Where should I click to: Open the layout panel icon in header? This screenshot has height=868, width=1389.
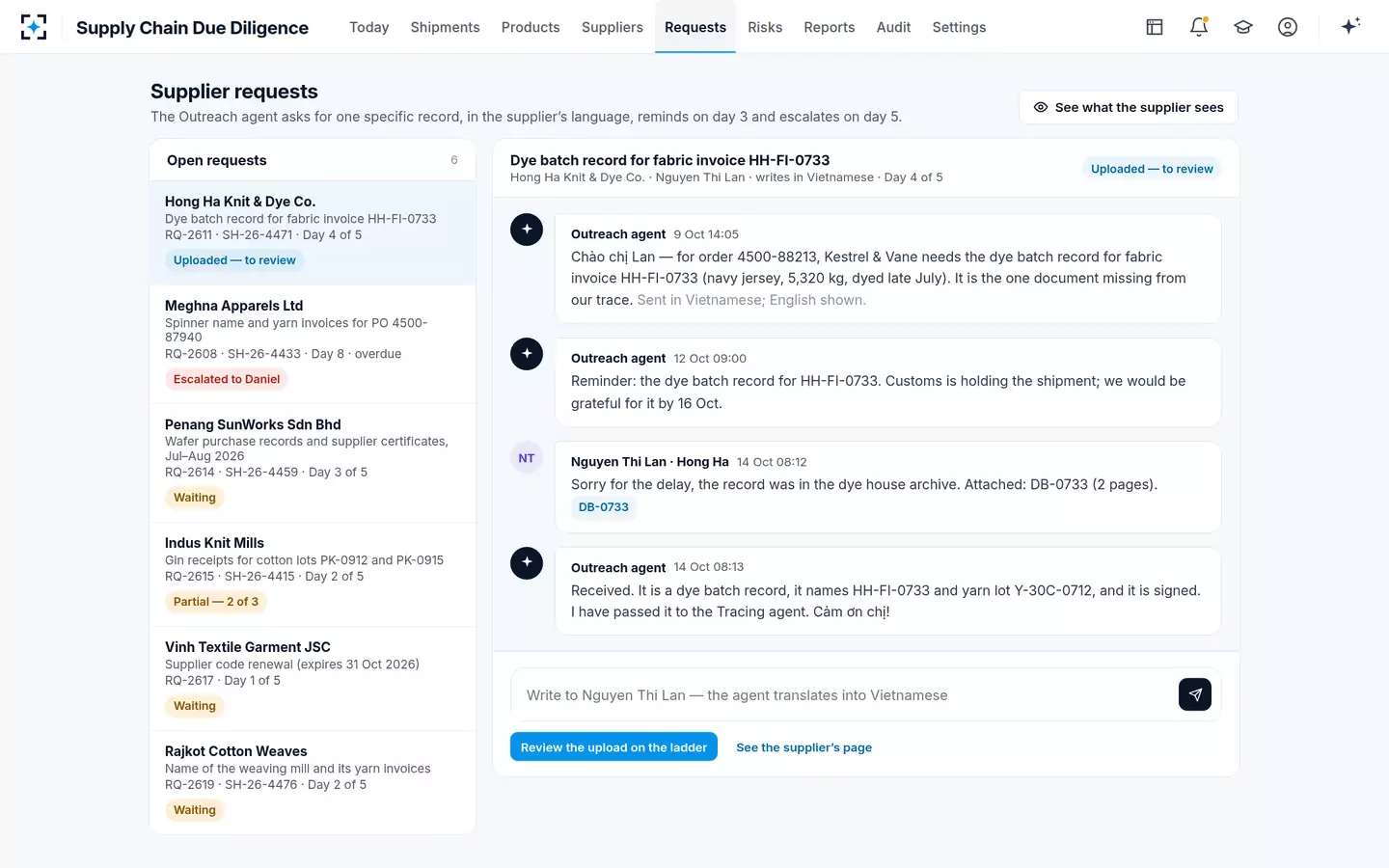pyautogui.click(x=1155, y=27)
